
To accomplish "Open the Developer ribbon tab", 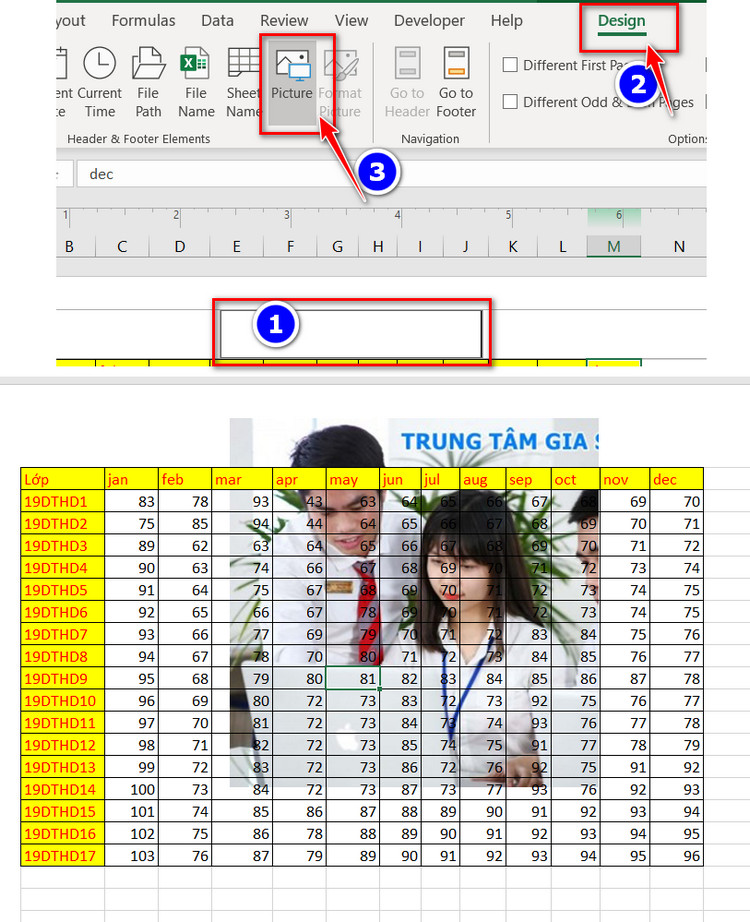I will tap(429, 21).
